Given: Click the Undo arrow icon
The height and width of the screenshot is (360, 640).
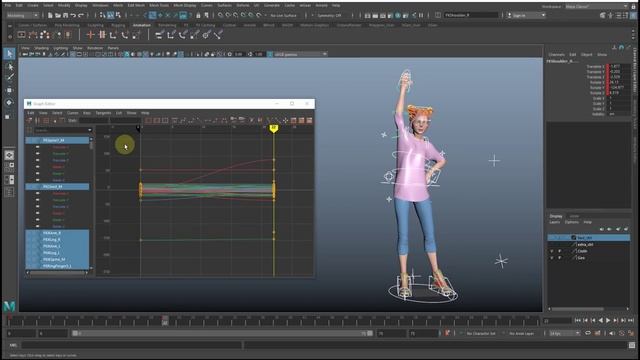Looking at the screenshot, I should point(73,15).
